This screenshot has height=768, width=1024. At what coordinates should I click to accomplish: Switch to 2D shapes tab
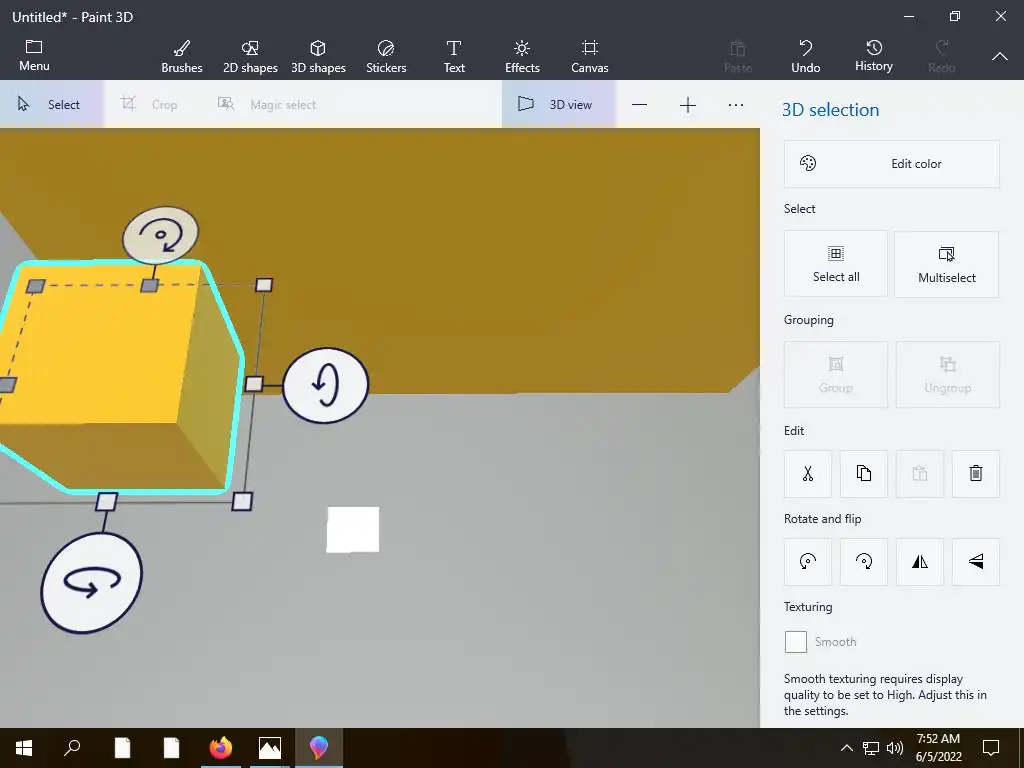pos(250,56)
